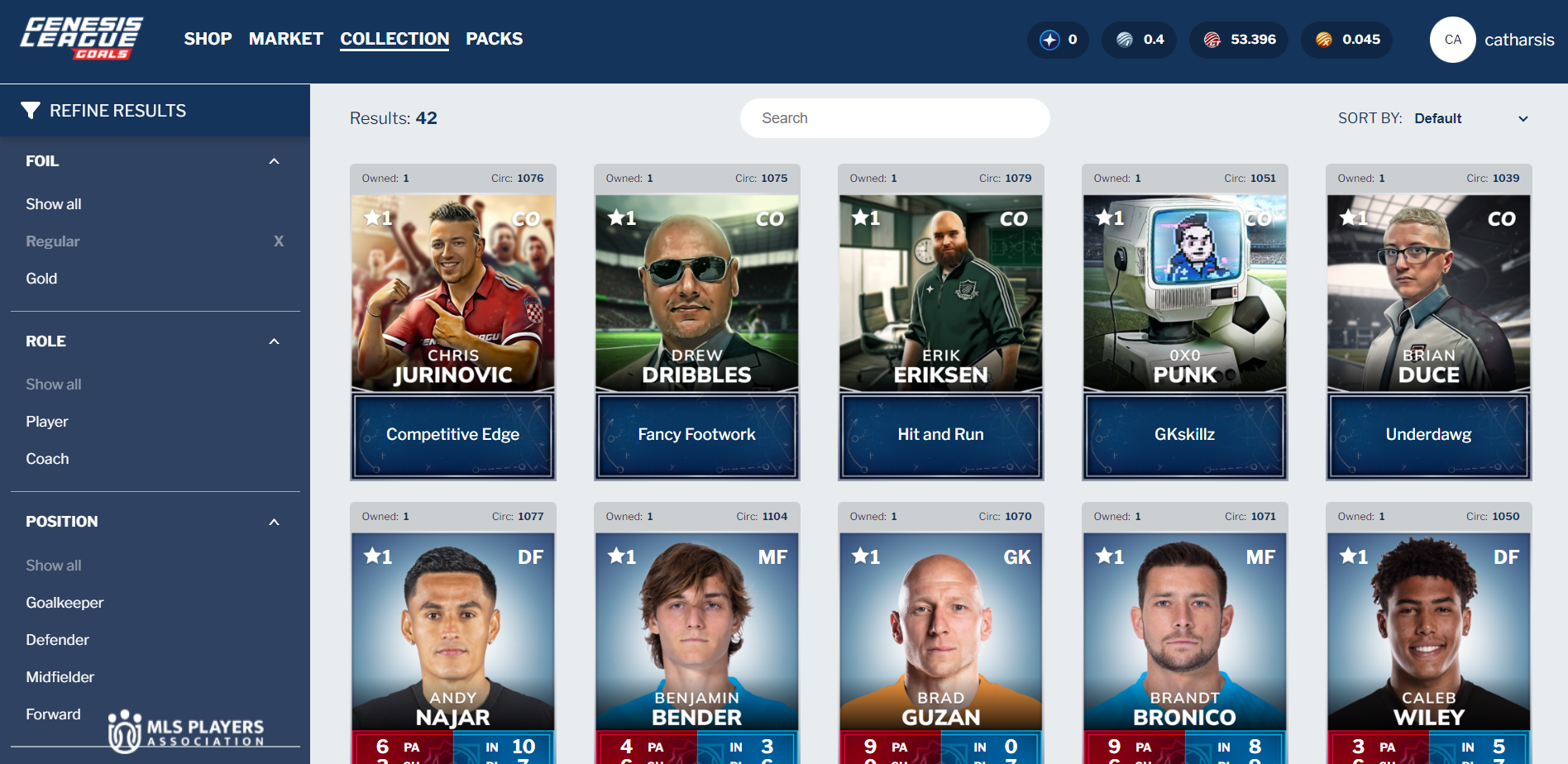Collapse the FOIL filter section
Image resolution: width=1568 pixels, height=764 pixels.
coord(275,161)
